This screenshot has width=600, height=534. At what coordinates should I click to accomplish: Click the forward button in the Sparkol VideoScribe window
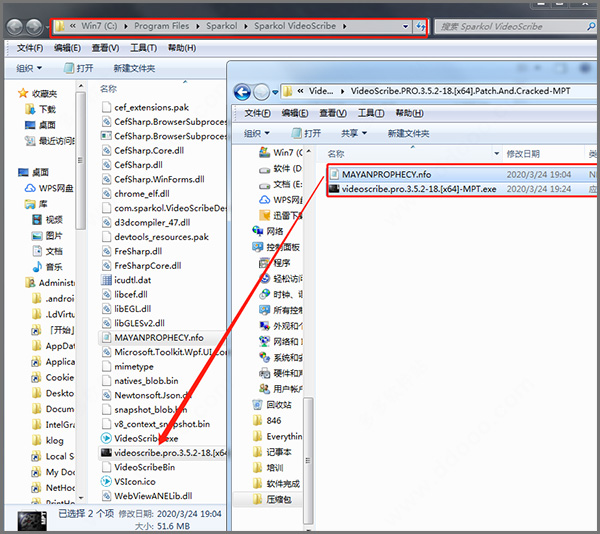pyautogui.click(x=34, y=27)
